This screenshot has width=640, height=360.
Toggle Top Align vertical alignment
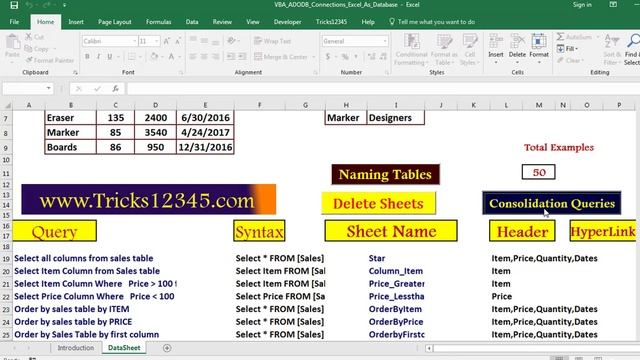pyautogui.click(x=193, y=41)
